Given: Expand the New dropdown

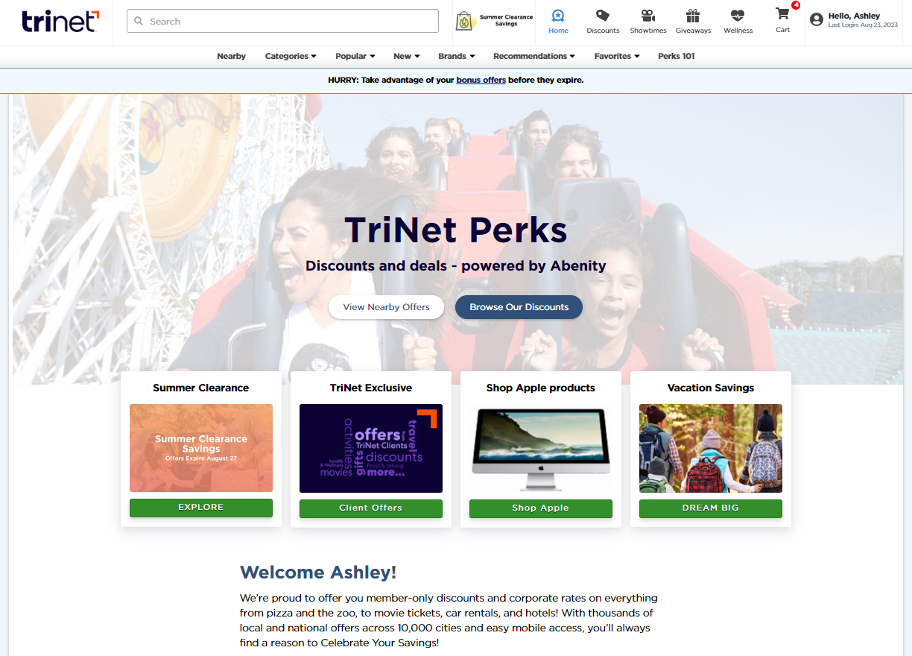Looking at the screenshot, I should point(406,56).
